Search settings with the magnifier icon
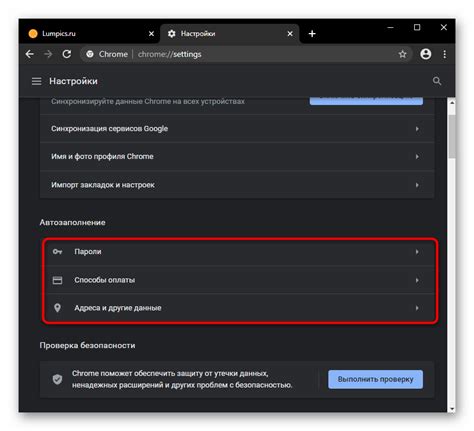 click(437, 81)
